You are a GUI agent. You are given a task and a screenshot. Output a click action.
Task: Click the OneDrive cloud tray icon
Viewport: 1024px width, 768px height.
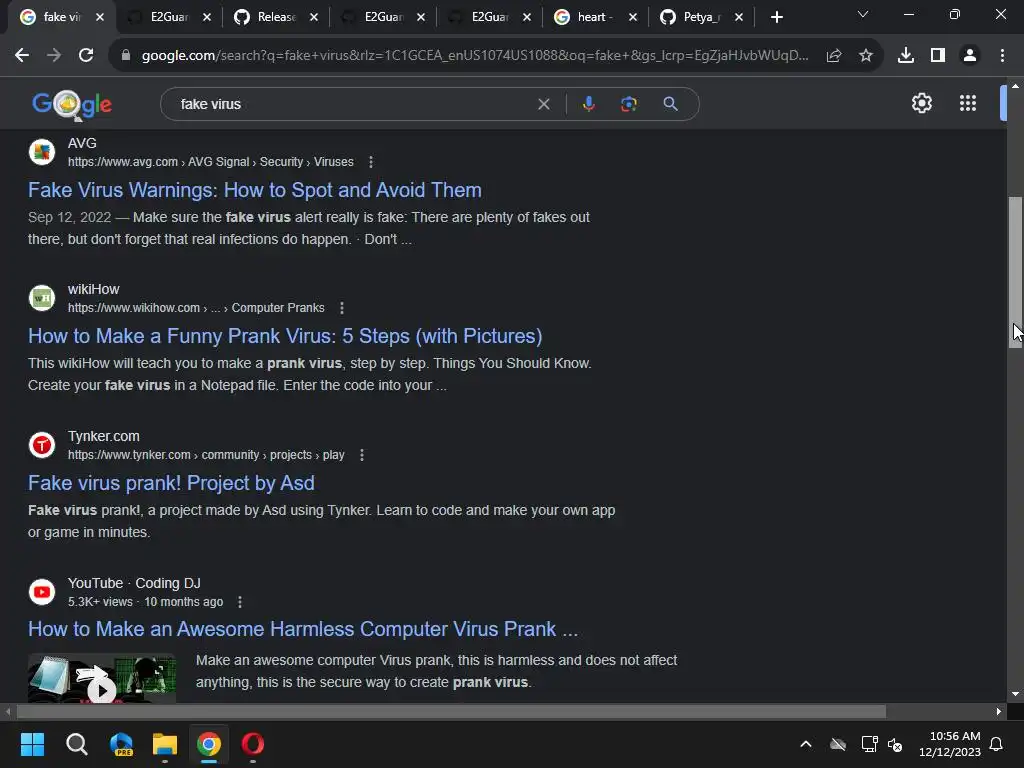[838, 744]
